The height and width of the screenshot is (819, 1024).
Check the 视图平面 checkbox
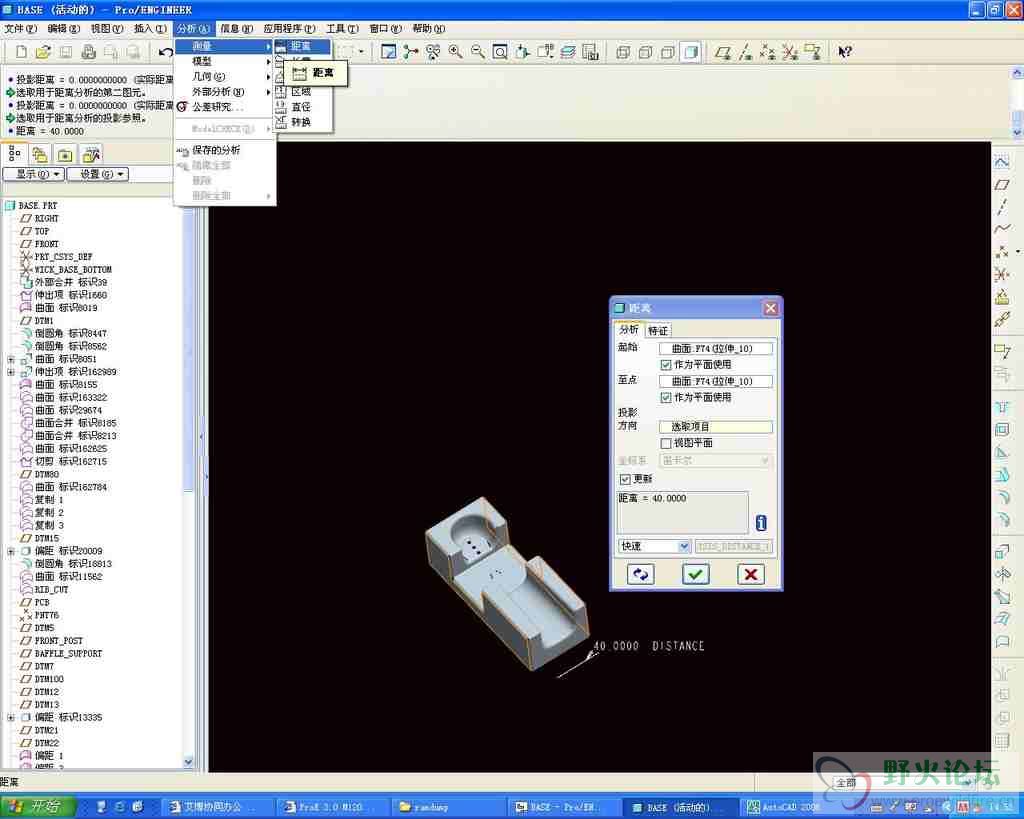coord(666,443)
